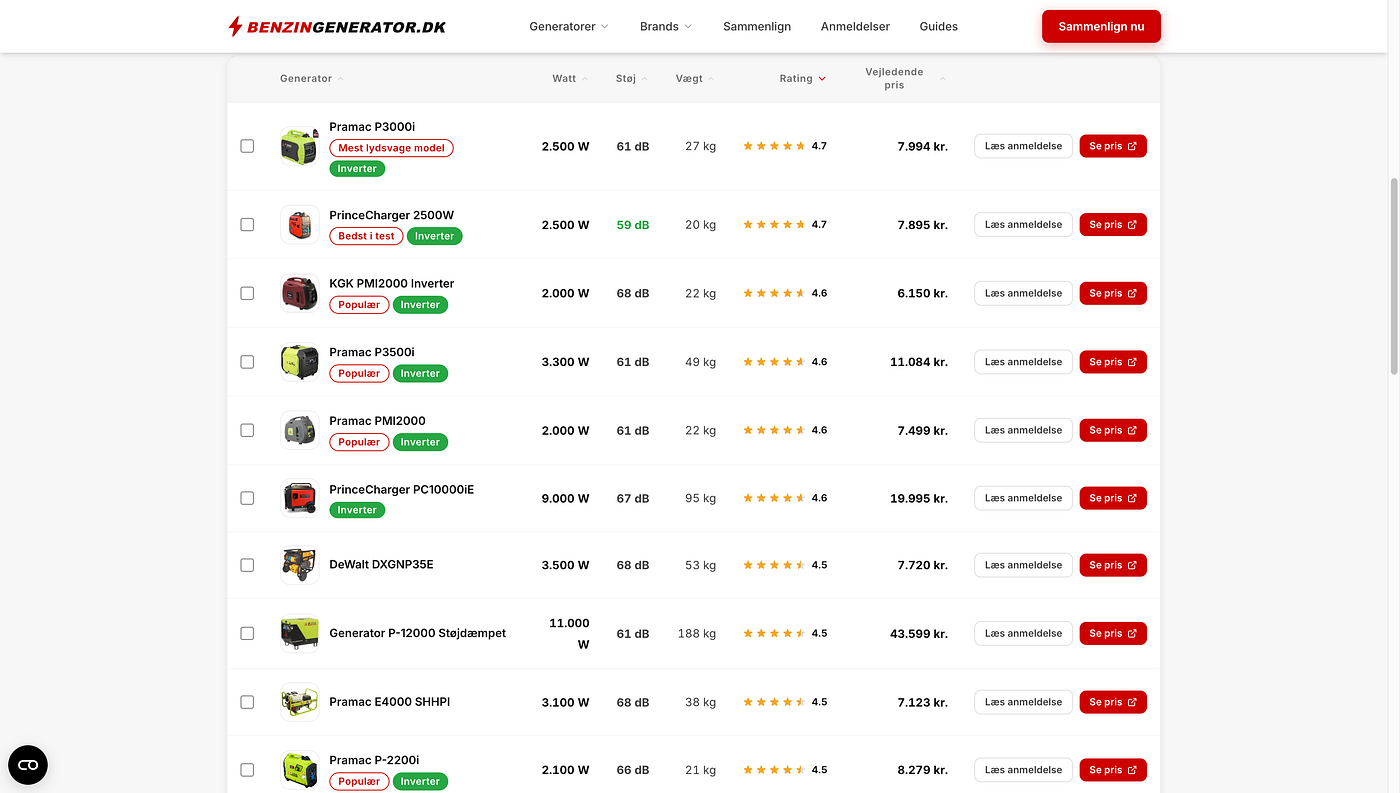The image size is (1400, 793).
Task: Click external link icon on Pramac P3000i Se pris
Action: [x=1132, y=146]
